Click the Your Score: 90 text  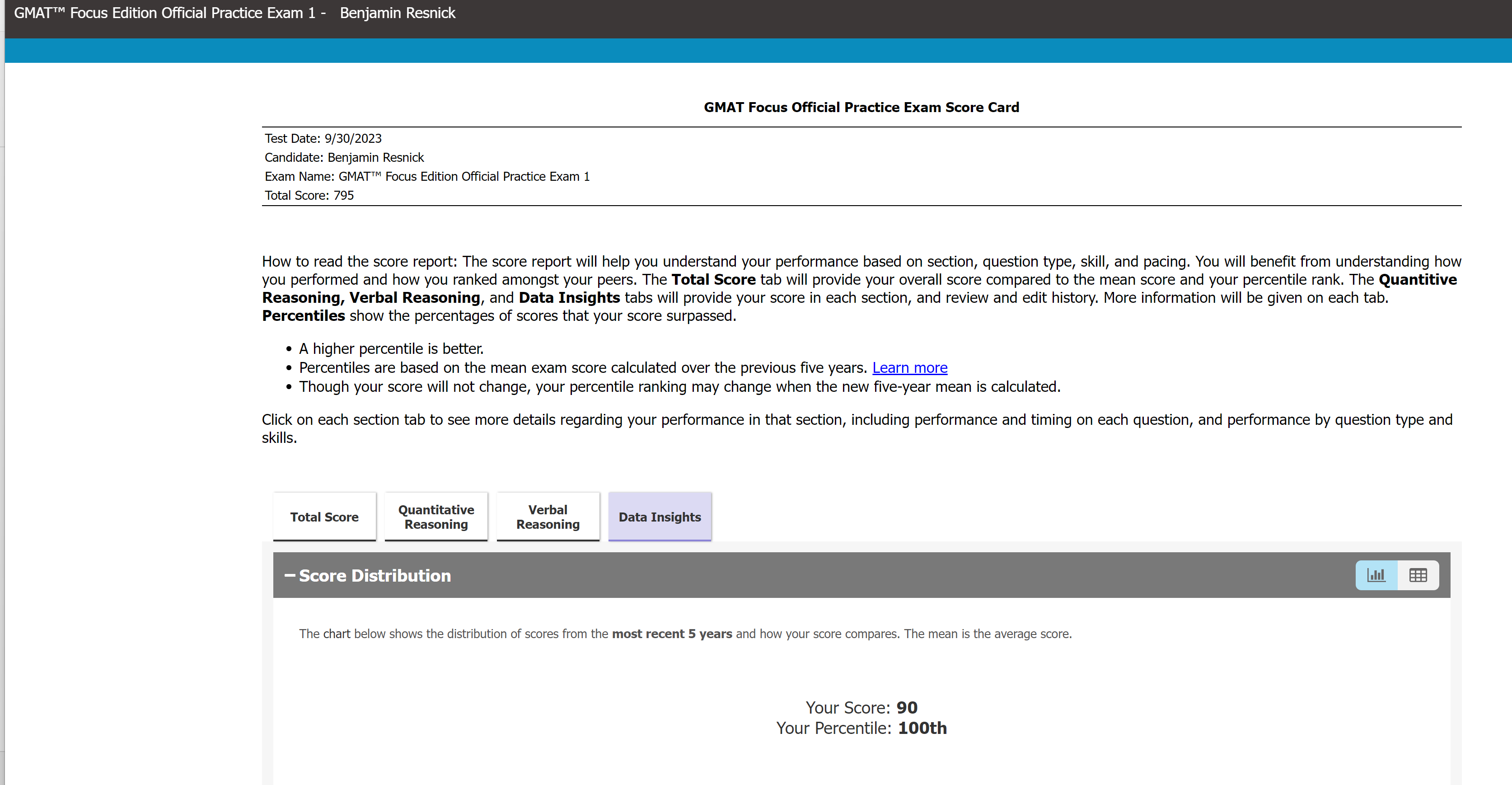pyautogui.click(x=861, y=708)
